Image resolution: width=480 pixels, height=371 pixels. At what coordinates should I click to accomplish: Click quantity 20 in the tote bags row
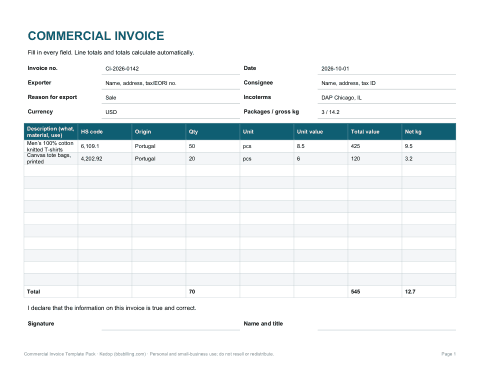pos(213,159)
